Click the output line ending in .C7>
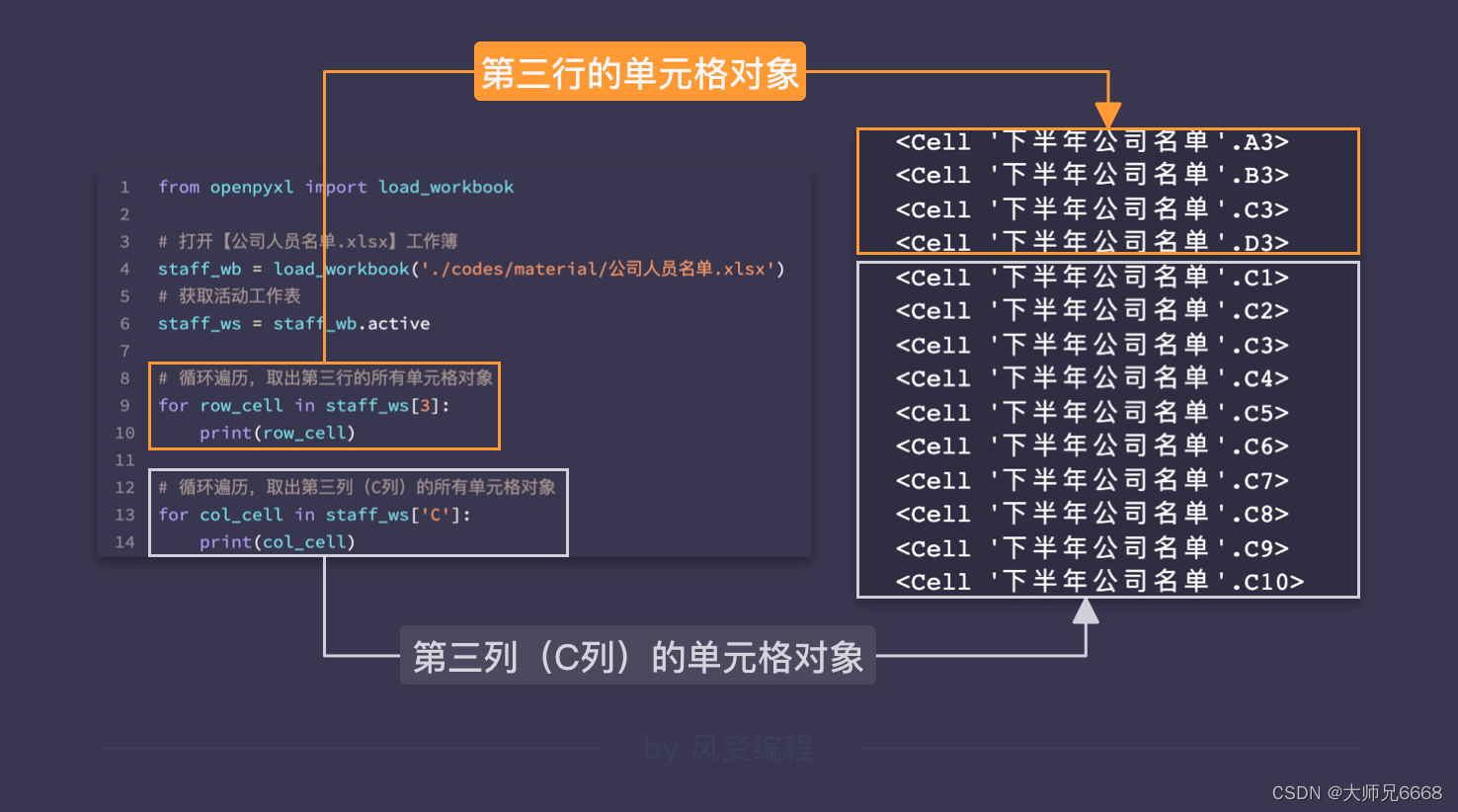 click(x=1092, y=481)
